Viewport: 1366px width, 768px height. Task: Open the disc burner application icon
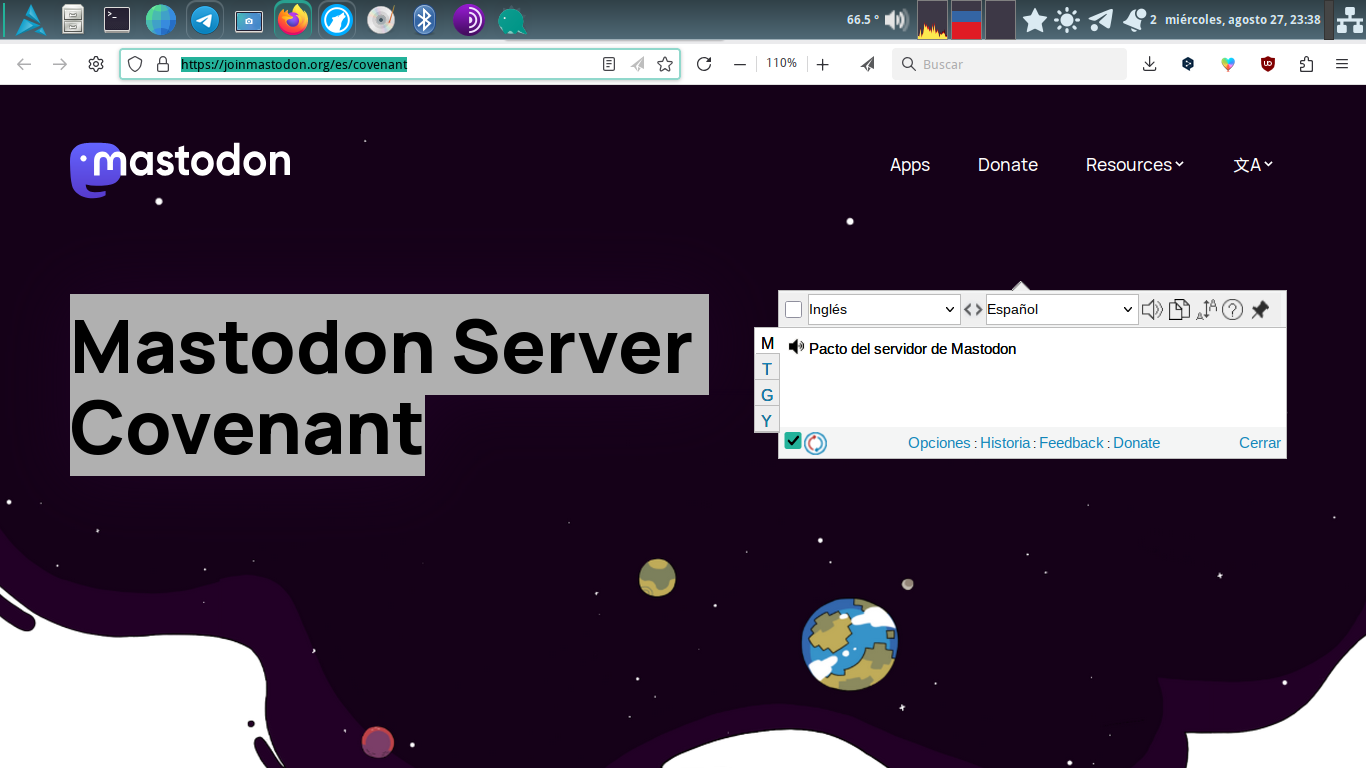381,19
